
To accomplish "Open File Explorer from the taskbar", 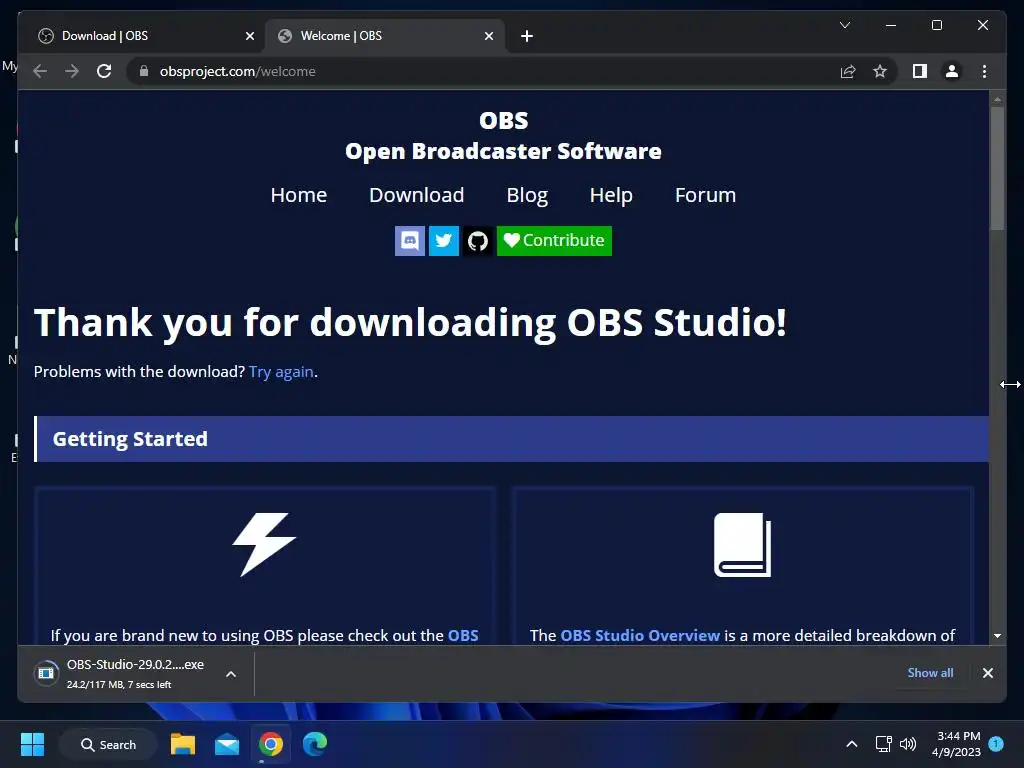I will coord(183,744).
